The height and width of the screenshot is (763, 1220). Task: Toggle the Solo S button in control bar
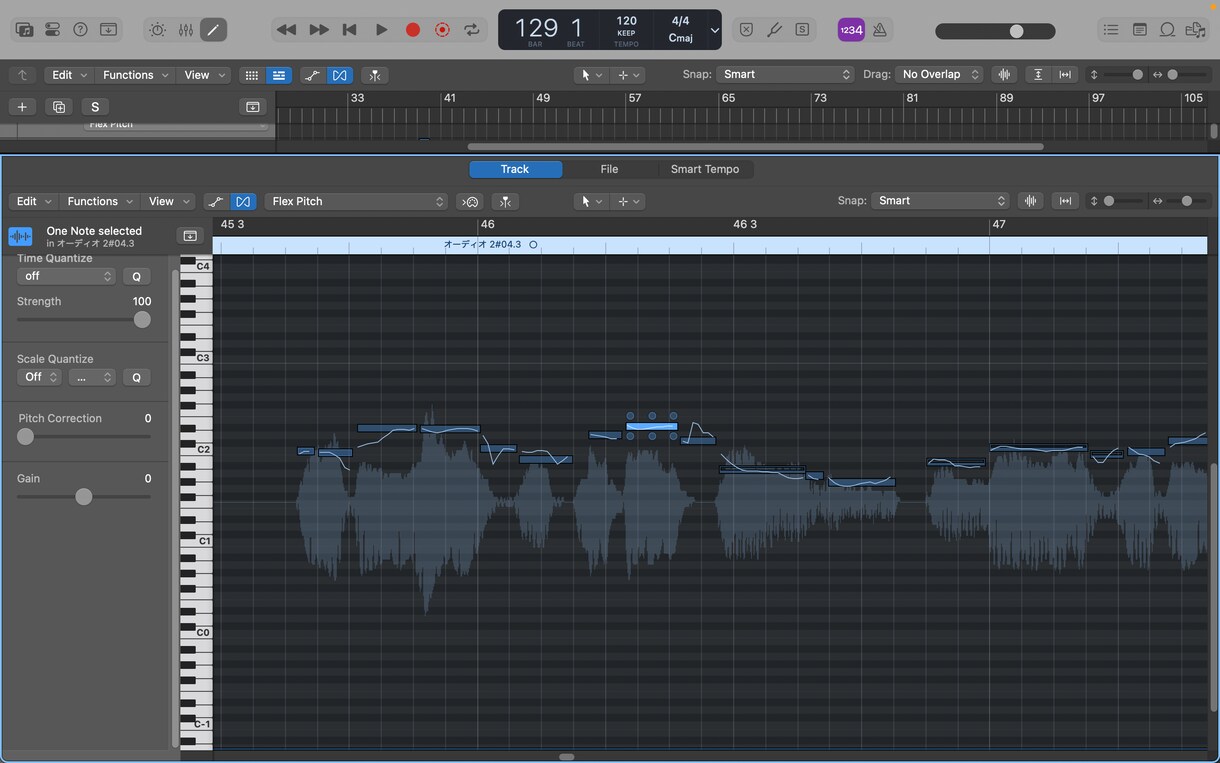point(802,30)
